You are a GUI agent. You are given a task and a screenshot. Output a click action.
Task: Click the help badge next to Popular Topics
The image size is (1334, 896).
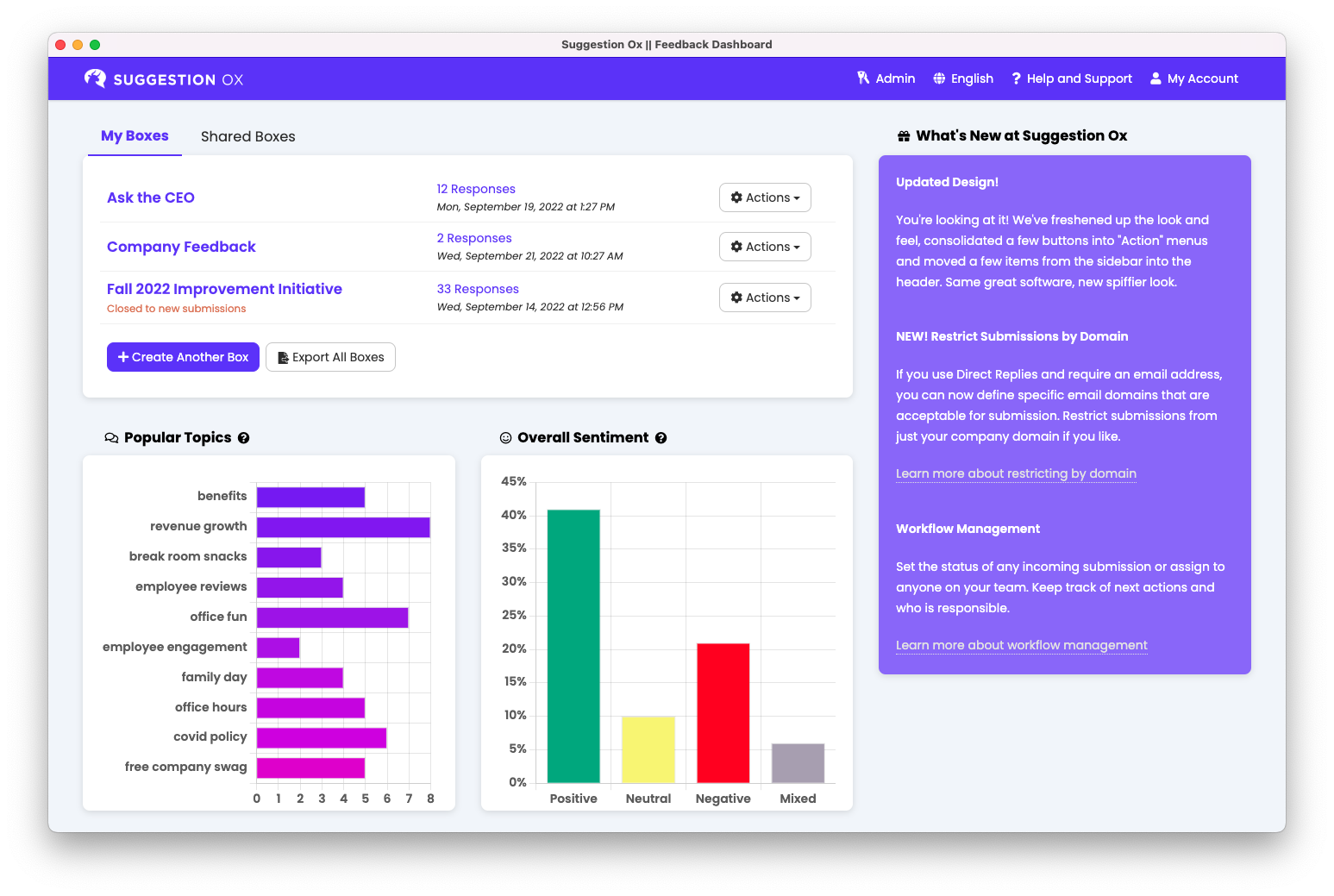pyautogui.click(x=244, y=438)
